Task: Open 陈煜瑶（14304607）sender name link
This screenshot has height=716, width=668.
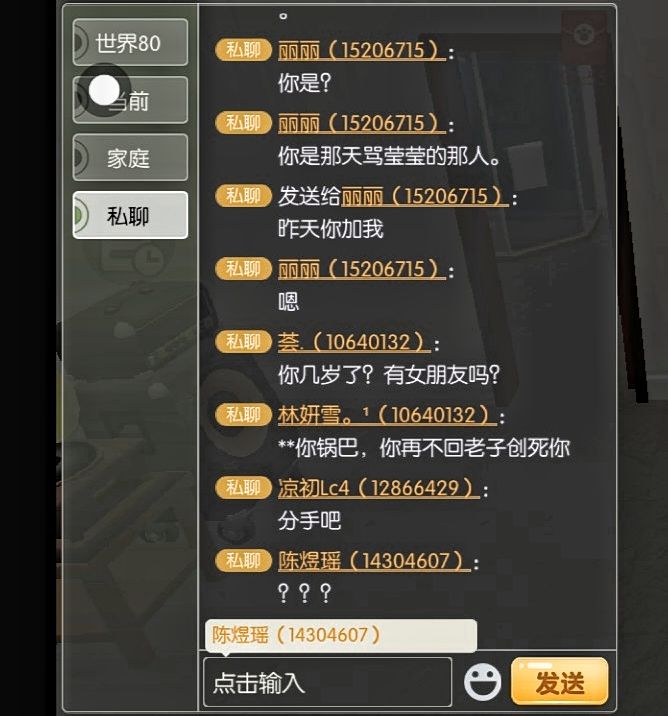Action: pos(374,561)
